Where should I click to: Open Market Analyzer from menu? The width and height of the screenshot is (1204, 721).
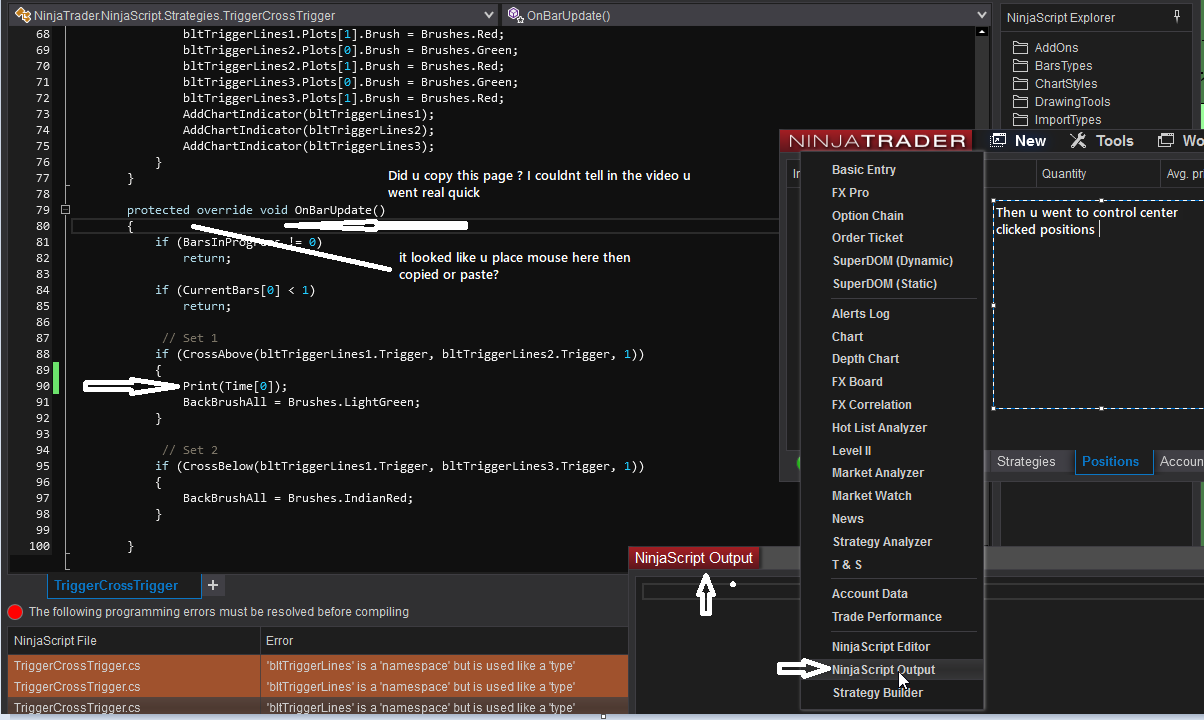point(878,473)
